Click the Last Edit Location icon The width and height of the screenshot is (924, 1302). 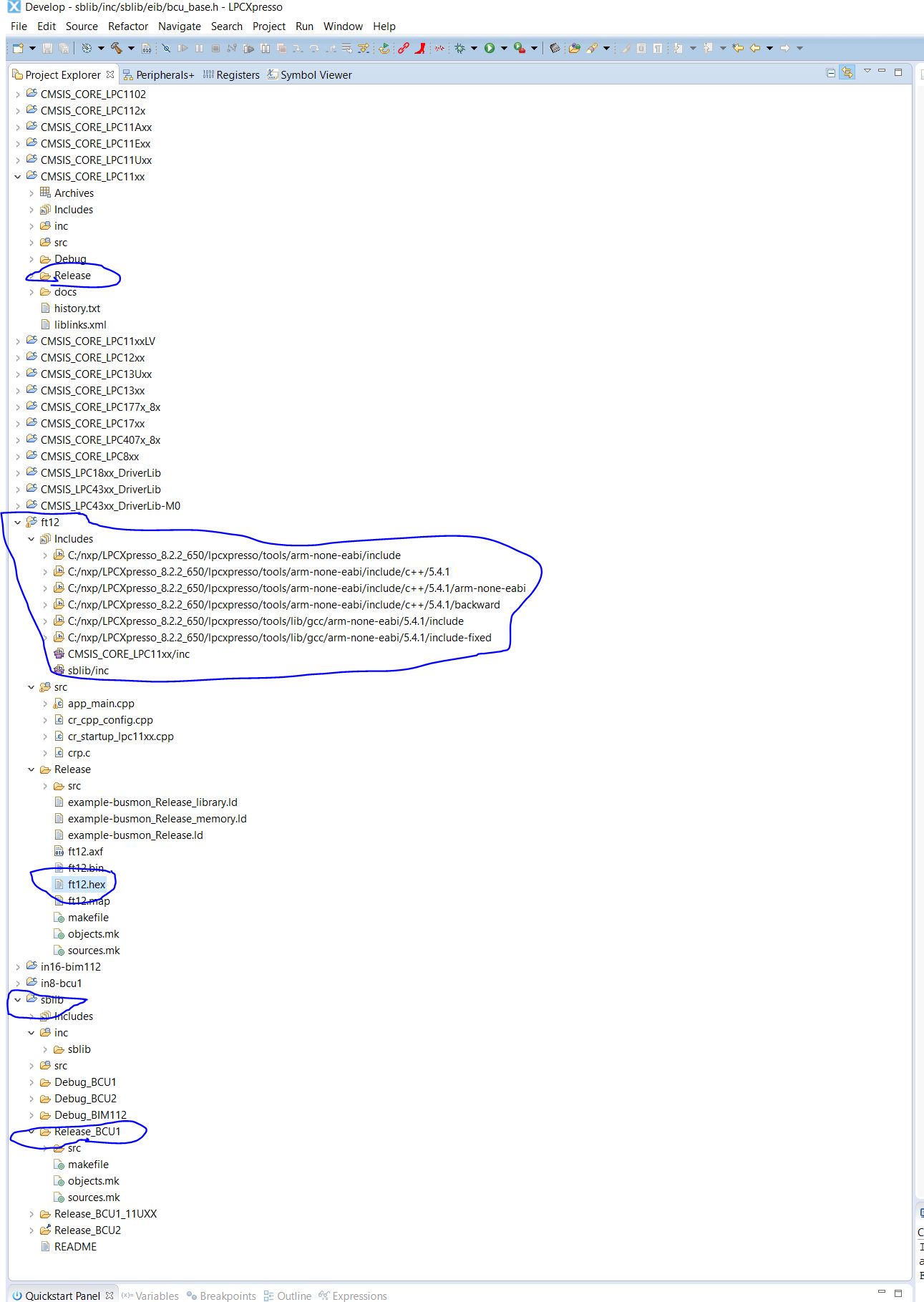coord(738,48)
